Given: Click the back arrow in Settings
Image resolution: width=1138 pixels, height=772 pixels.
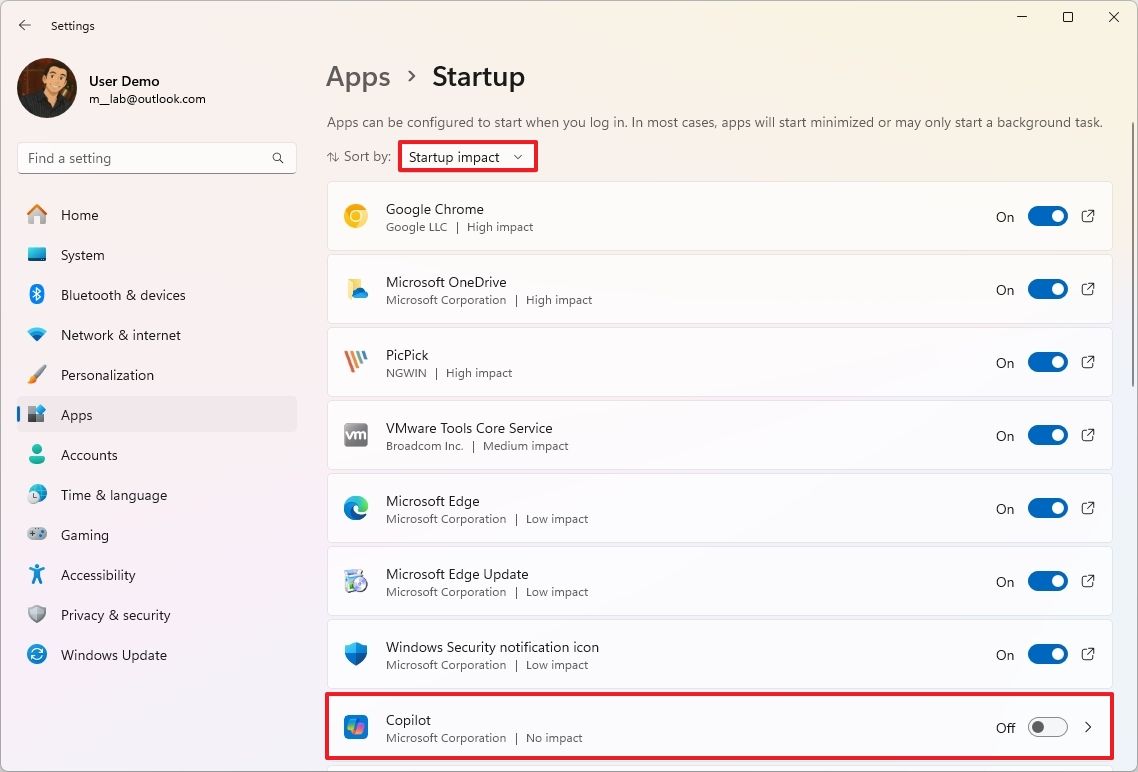Looking at the screenshot, I should (24, 25).
